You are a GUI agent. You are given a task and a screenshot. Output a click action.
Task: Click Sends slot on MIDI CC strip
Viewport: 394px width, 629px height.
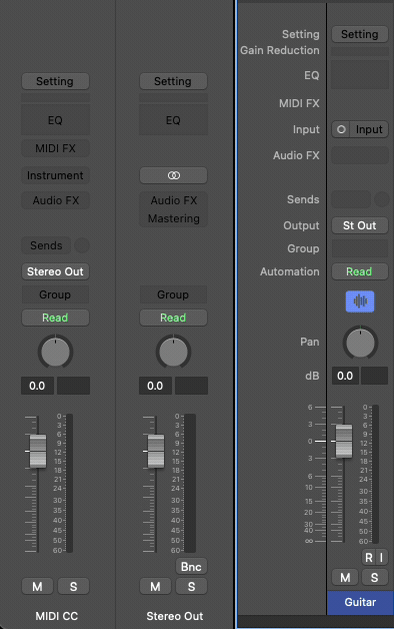[x=46, y=246]
